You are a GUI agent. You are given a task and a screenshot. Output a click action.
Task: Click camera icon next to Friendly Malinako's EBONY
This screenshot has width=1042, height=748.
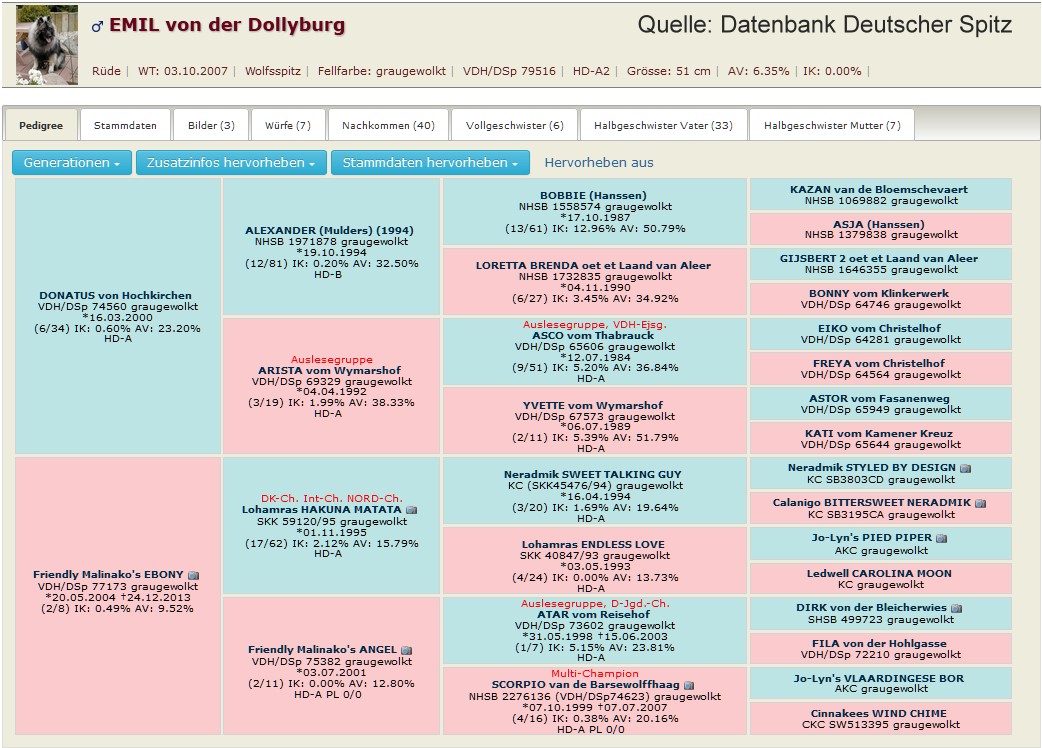pyautogui.click(x=194, y=575)
